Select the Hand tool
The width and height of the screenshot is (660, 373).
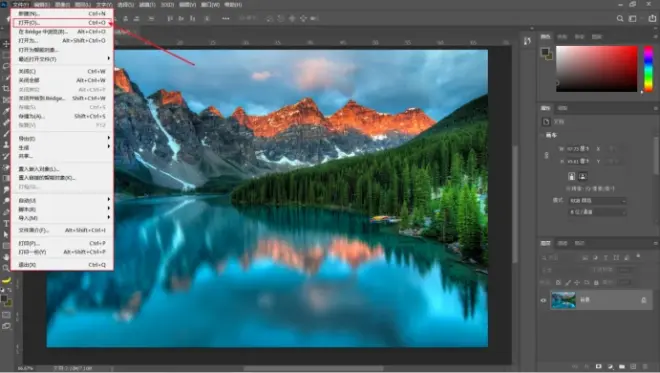click(x=6, y=257)
